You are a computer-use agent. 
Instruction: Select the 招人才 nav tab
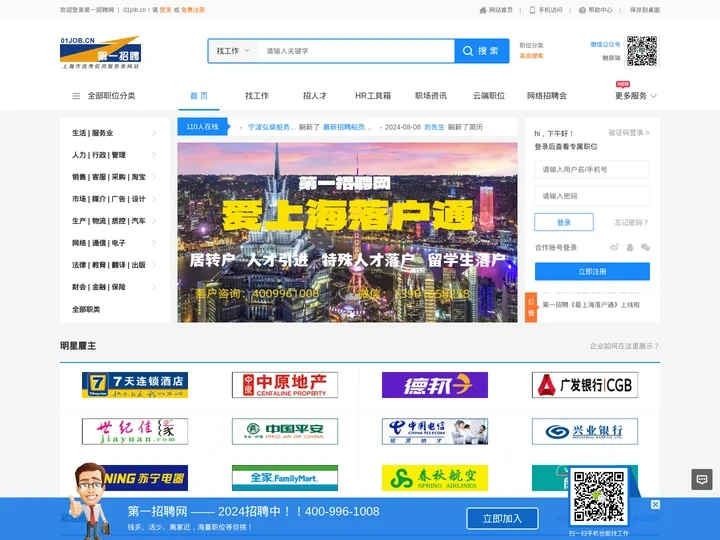(315, 96)
